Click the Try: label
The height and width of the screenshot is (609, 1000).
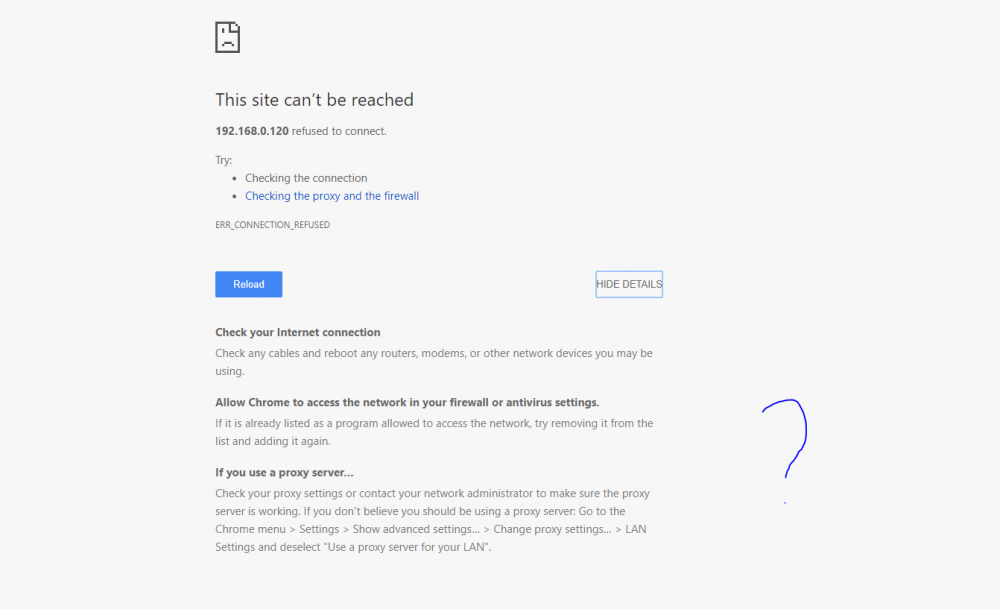point(223,160)
